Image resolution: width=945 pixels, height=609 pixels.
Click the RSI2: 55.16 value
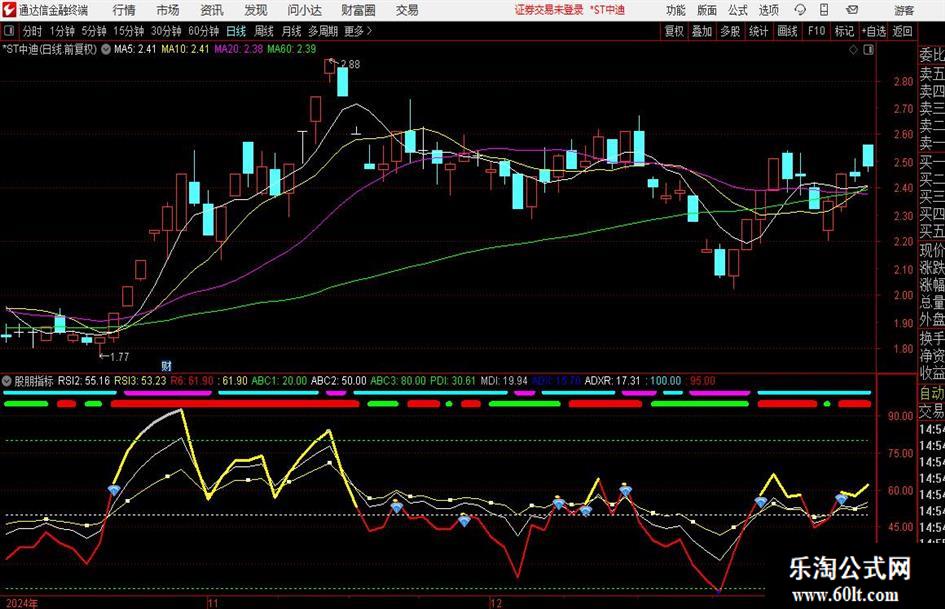point(84,381)
